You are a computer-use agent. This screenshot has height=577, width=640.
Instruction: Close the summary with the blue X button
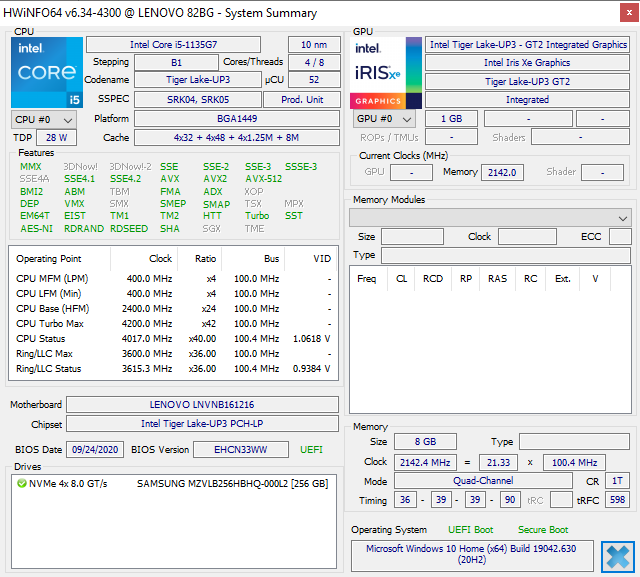coord(617,556)
